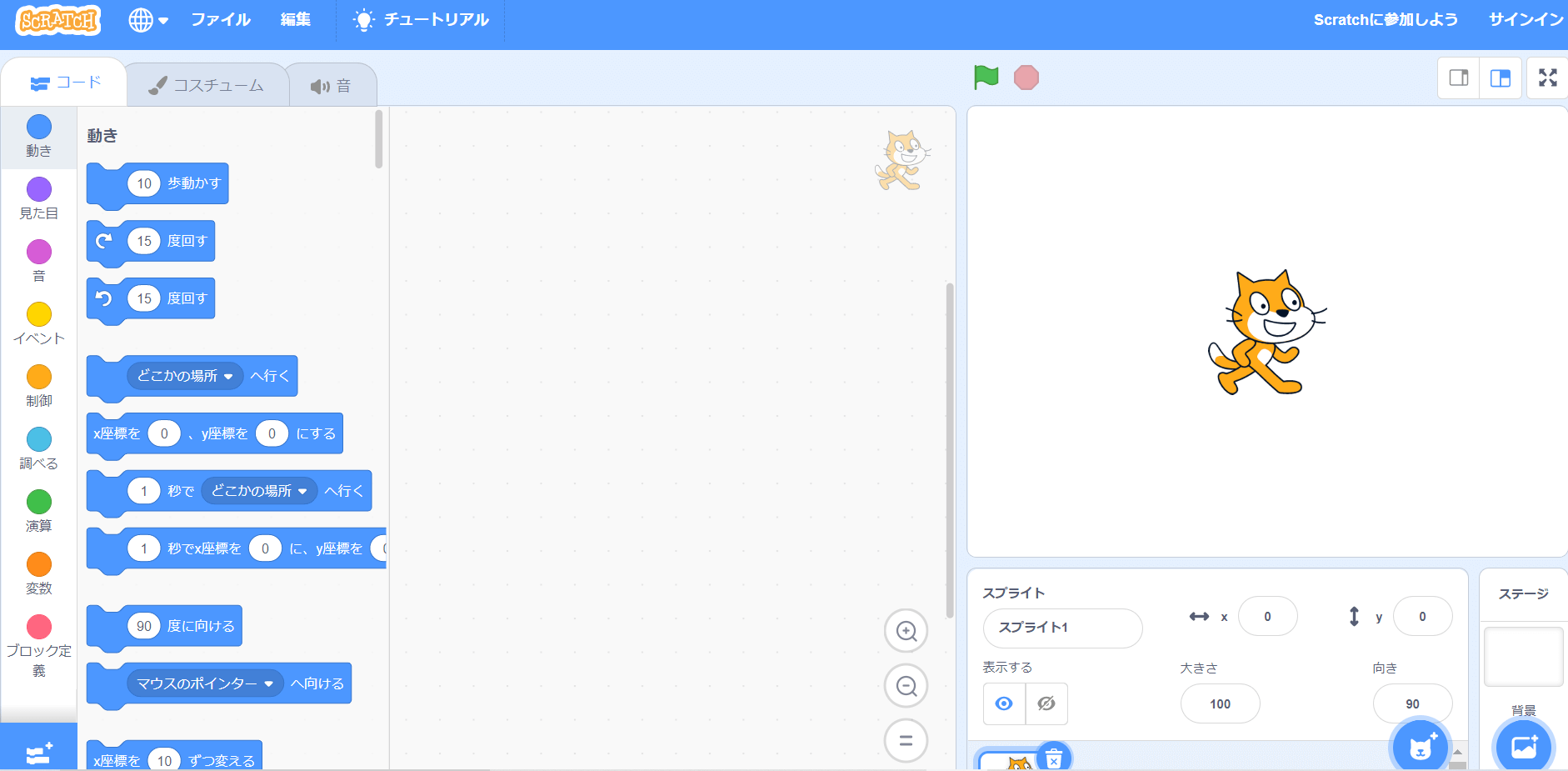1568x771 pixels.
Task: Stop the project with red stop button
Action: (1026, 78)
